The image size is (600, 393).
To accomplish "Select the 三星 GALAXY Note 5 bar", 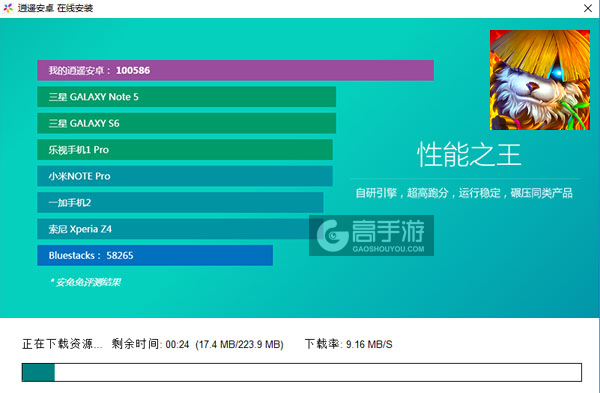I will click(187, 97).
